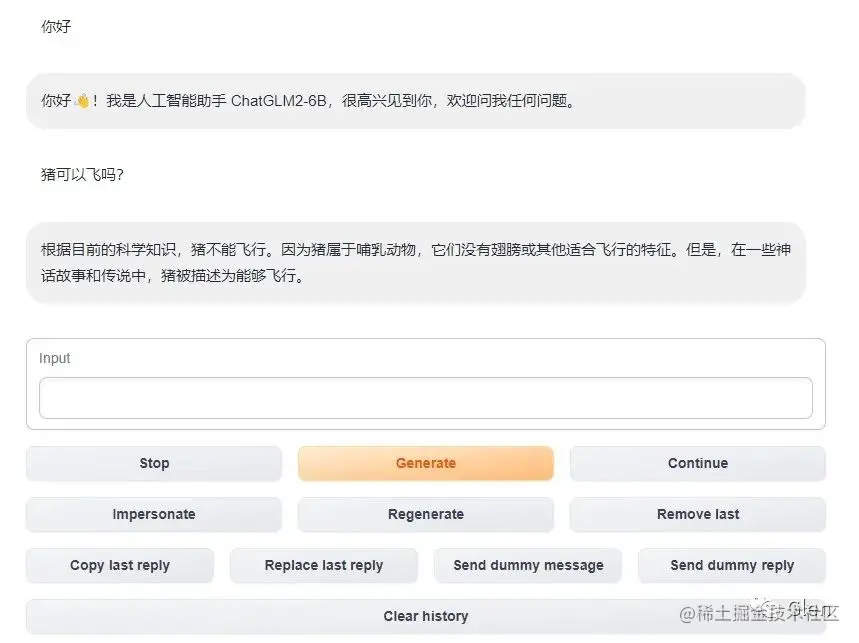The height and width of the screenshot is (643, 859).
Task: Click Remove last to delete the message
Action: [x=697, y=514]
